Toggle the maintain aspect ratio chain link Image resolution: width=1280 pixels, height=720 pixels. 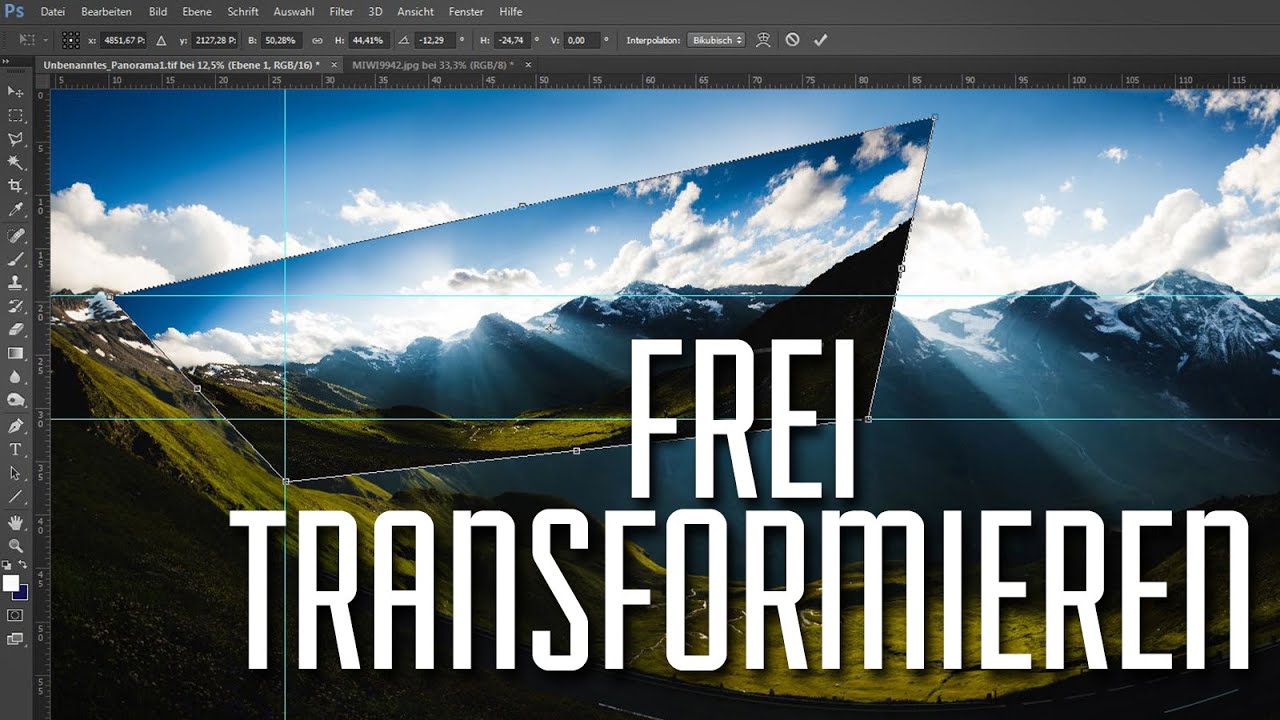pos(317,40)
